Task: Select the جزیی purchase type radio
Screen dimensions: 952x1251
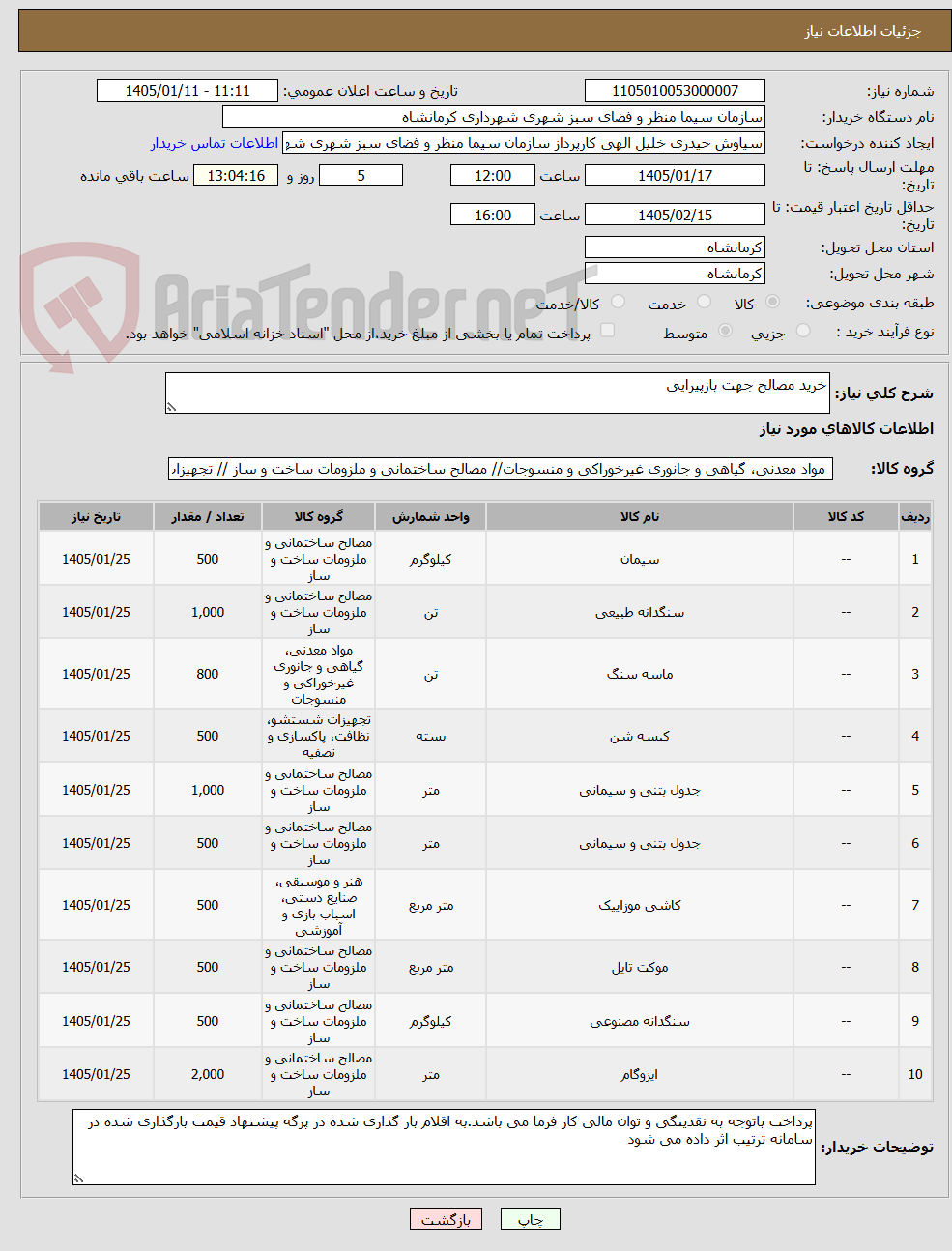Action: pos(803,332)
